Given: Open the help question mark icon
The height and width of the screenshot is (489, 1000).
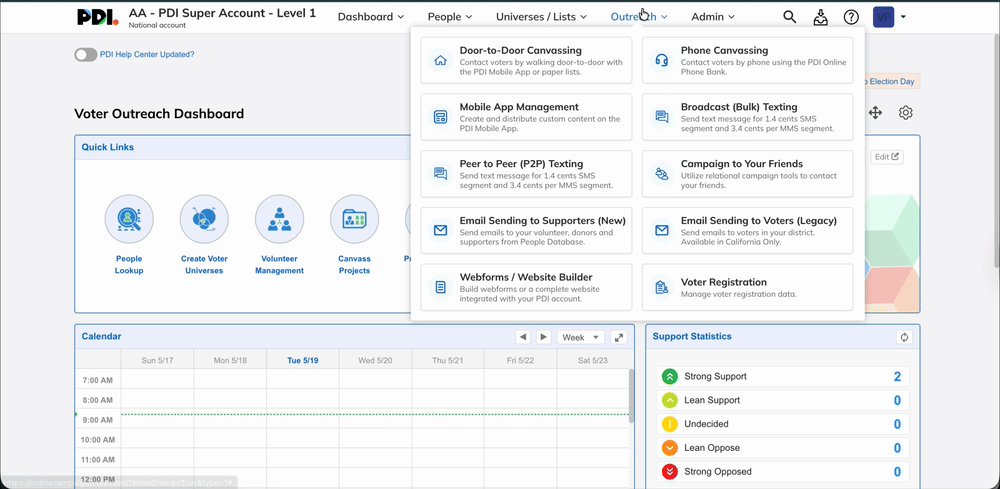Looking at the screenshot, I should 851,17.
